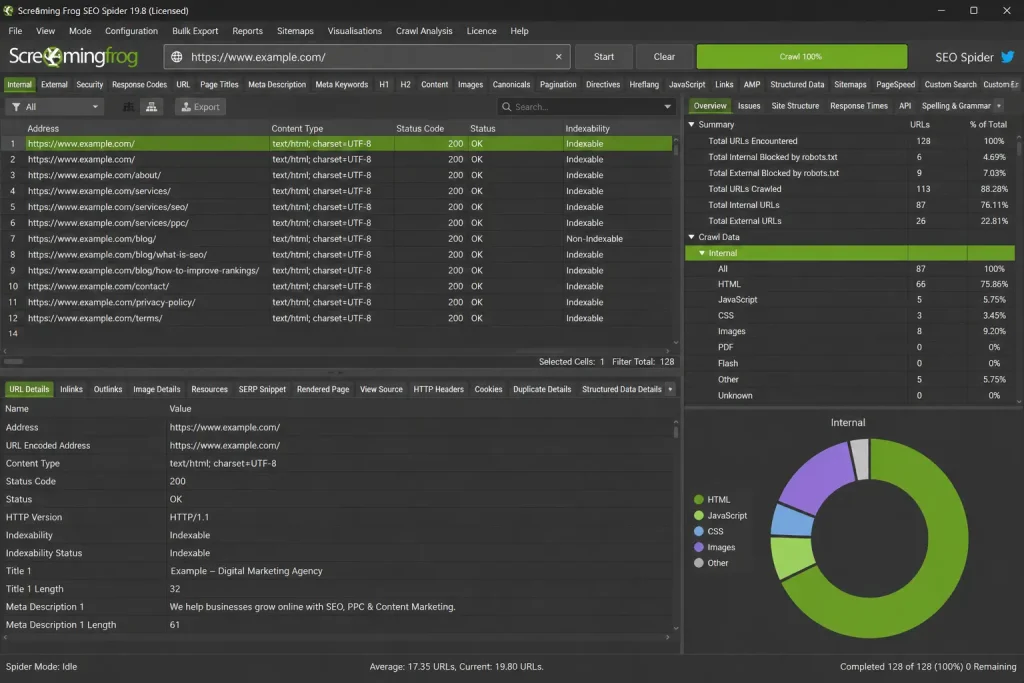
Task: Click the Crawl 100% progress bar
Action: coord(801,57)
